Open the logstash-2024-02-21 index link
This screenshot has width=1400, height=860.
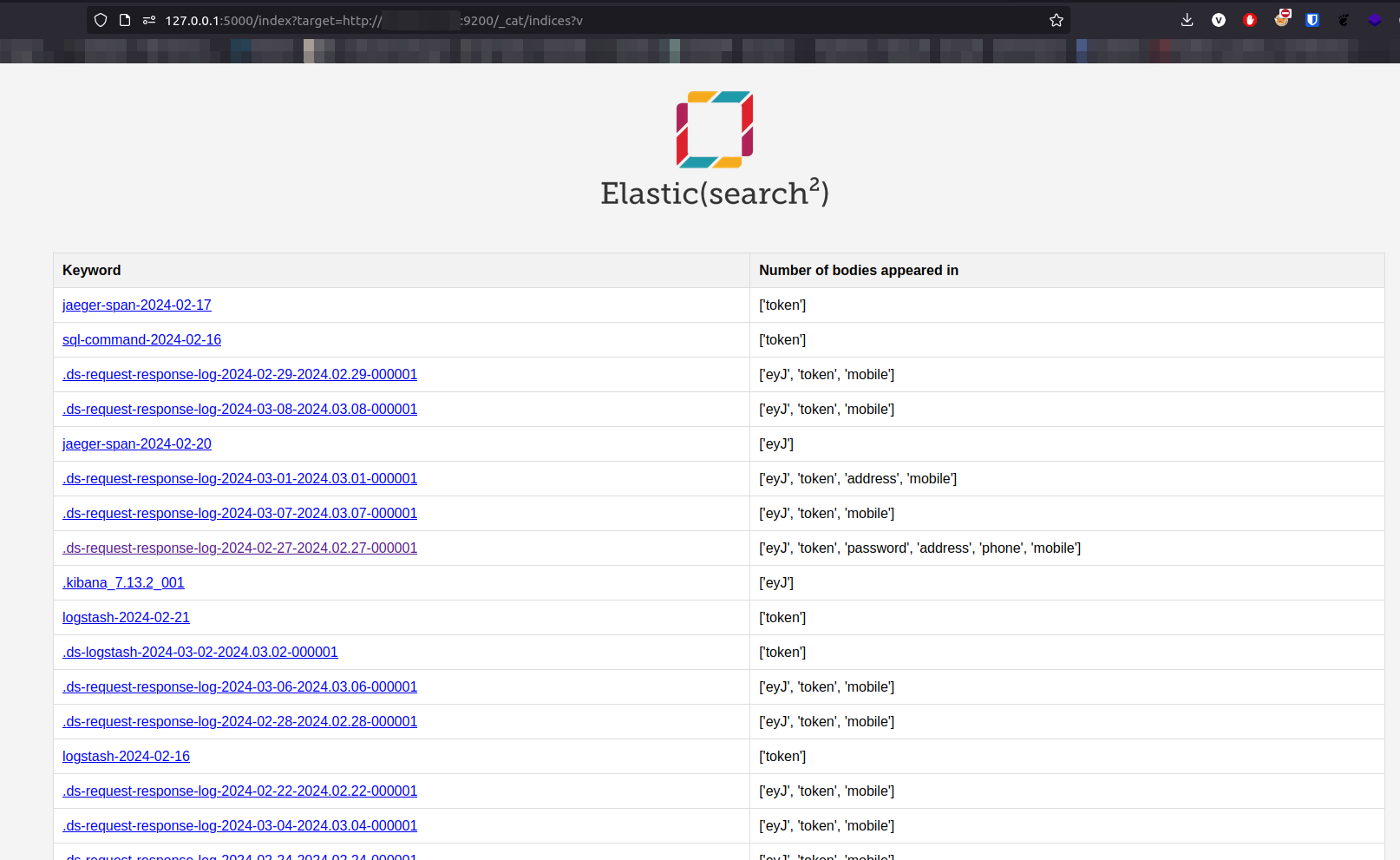pos(126,617)
